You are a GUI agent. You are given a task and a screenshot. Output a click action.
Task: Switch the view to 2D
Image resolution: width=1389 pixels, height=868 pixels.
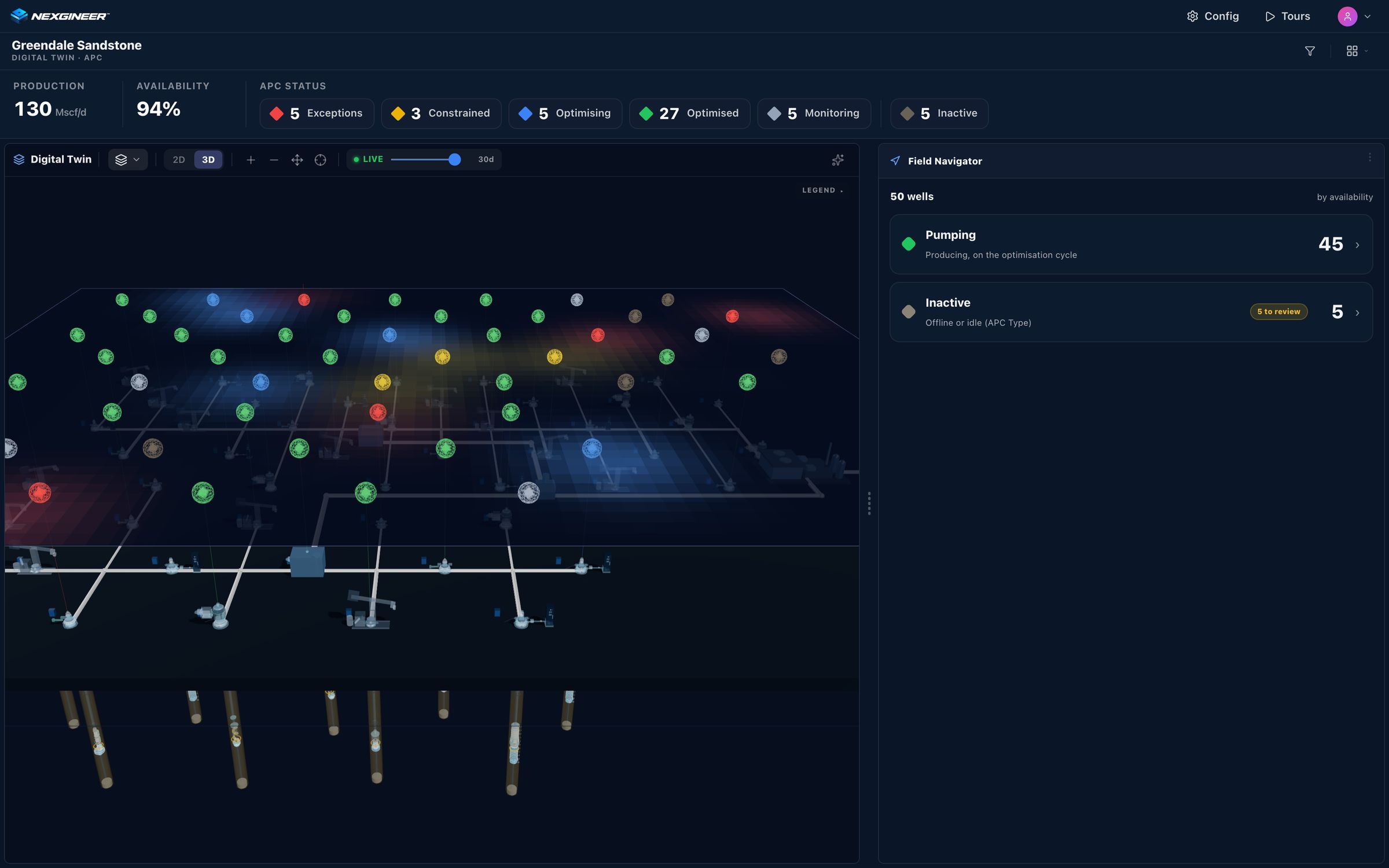(x=179, y=160)
